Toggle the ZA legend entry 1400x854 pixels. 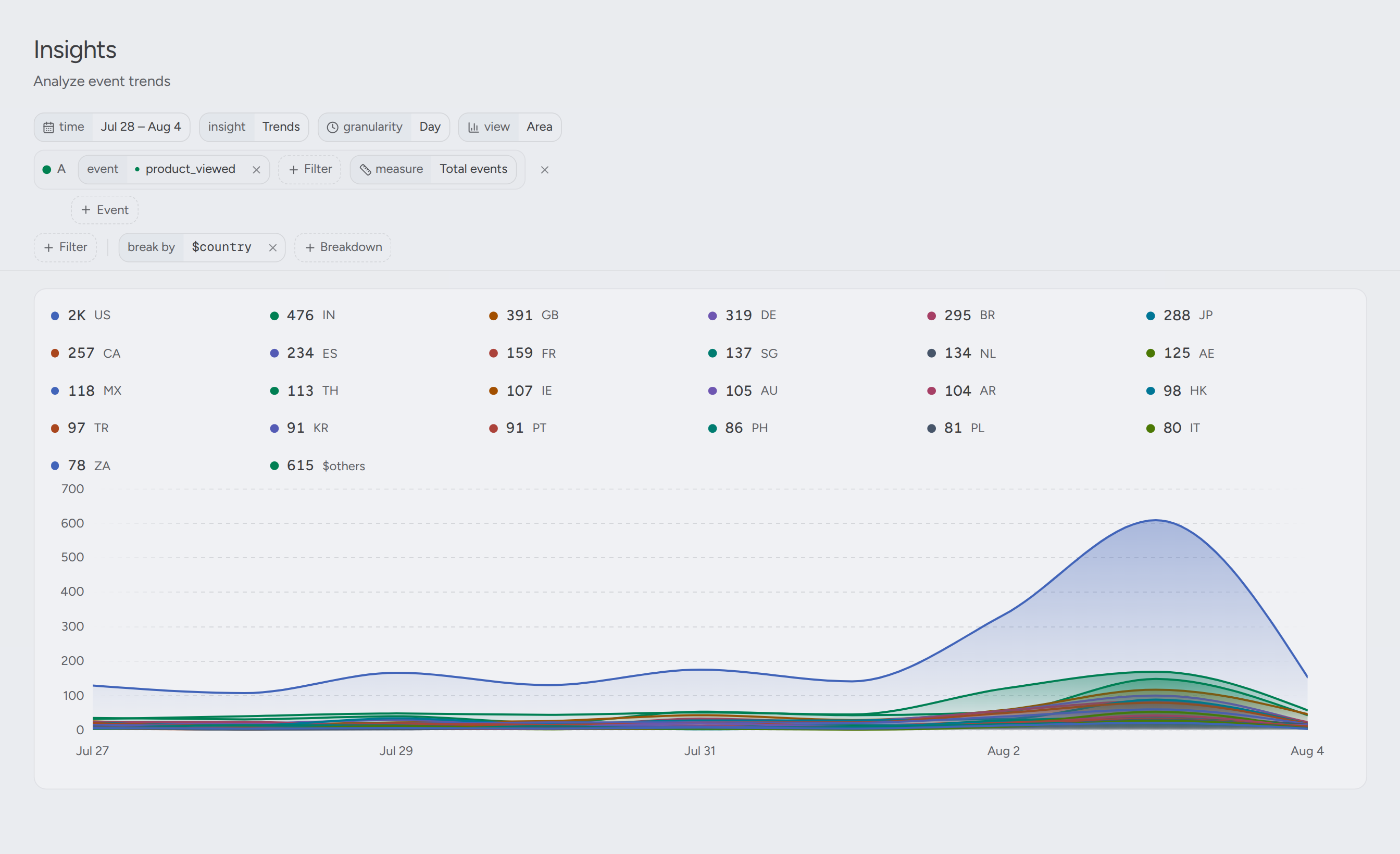[81, 466]
